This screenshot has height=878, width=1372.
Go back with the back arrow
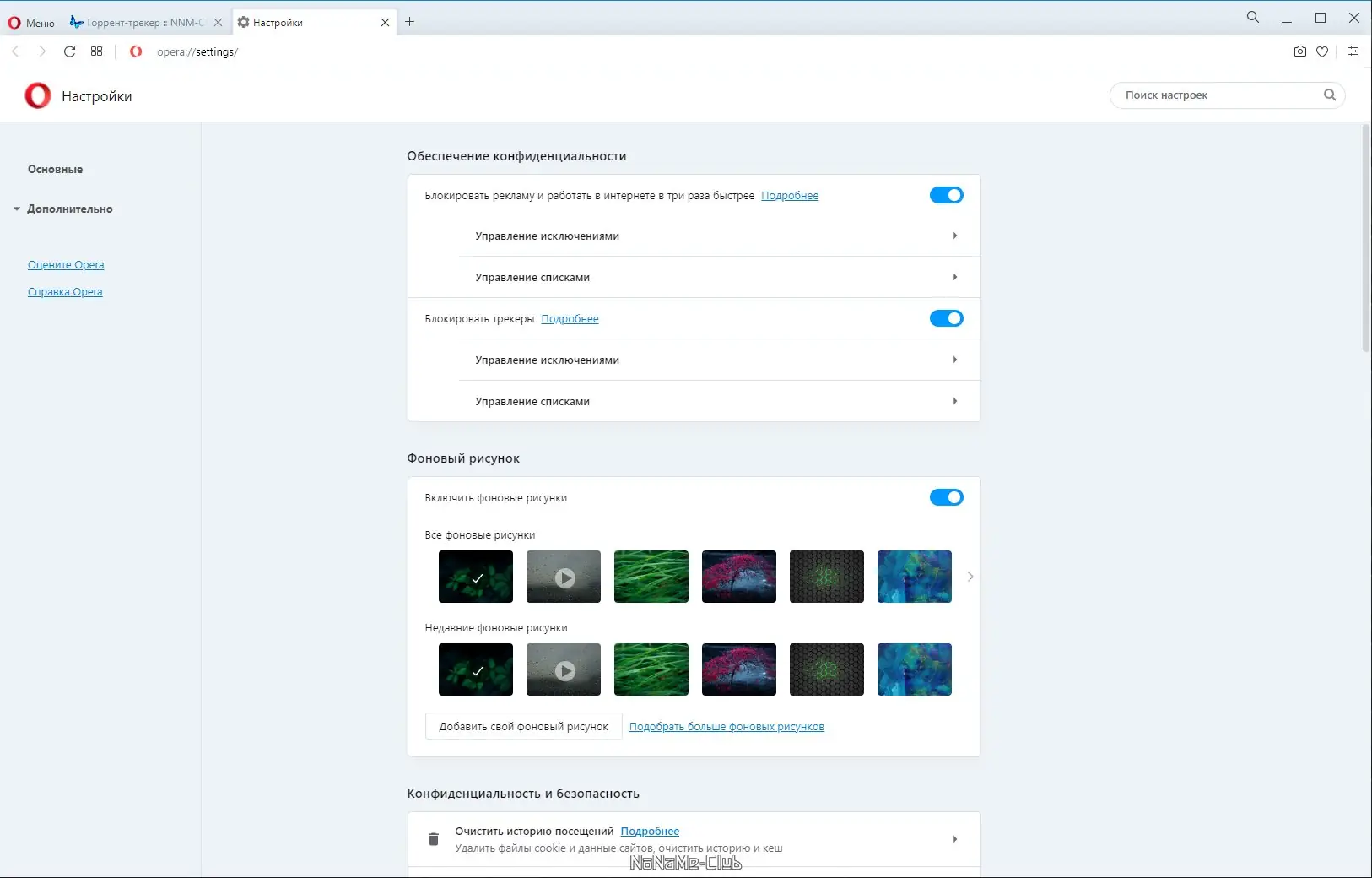(15, 51)
